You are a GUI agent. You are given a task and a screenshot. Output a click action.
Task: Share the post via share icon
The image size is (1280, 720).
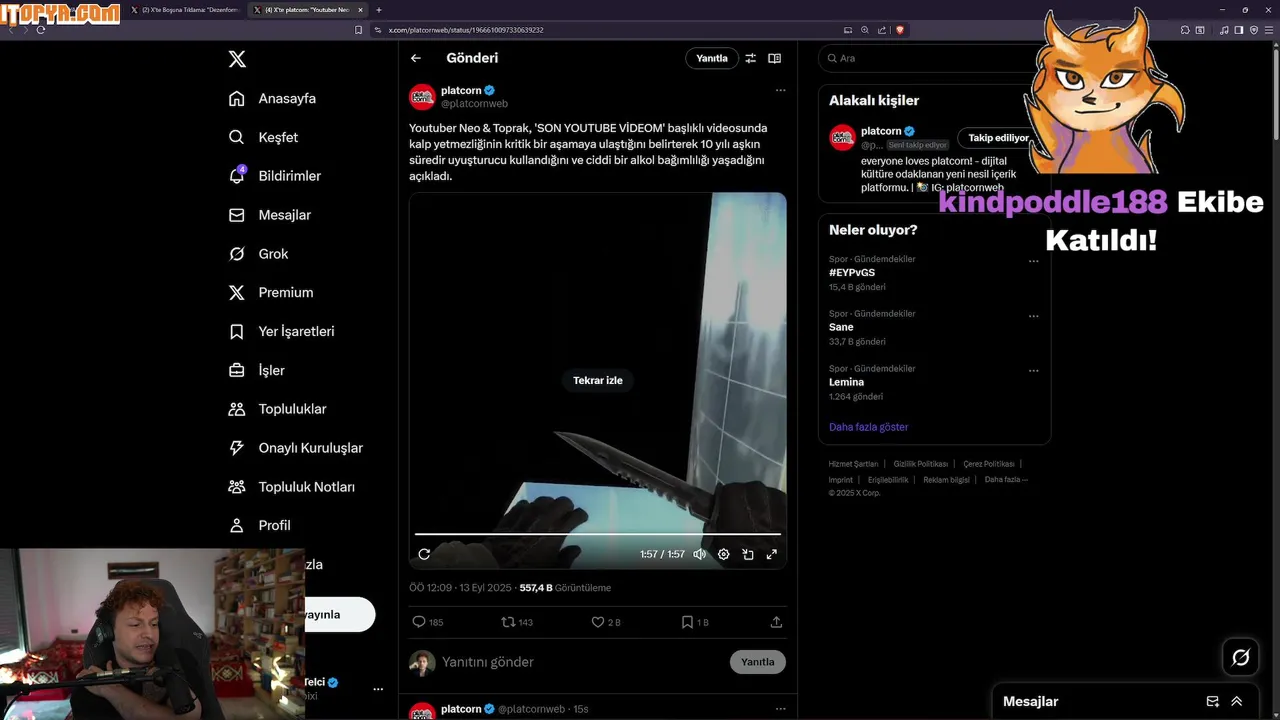(x=776, y=622)
